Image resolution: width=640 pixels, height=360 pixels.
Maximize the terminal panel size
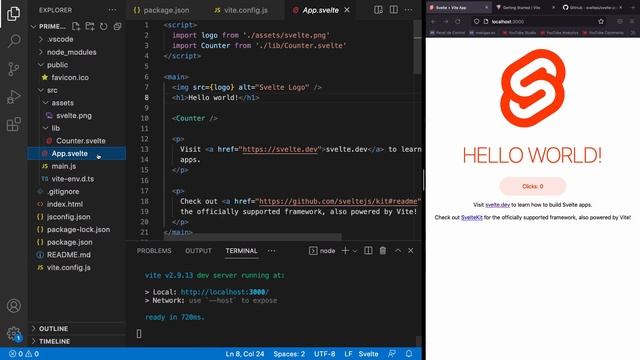[398, 251]
